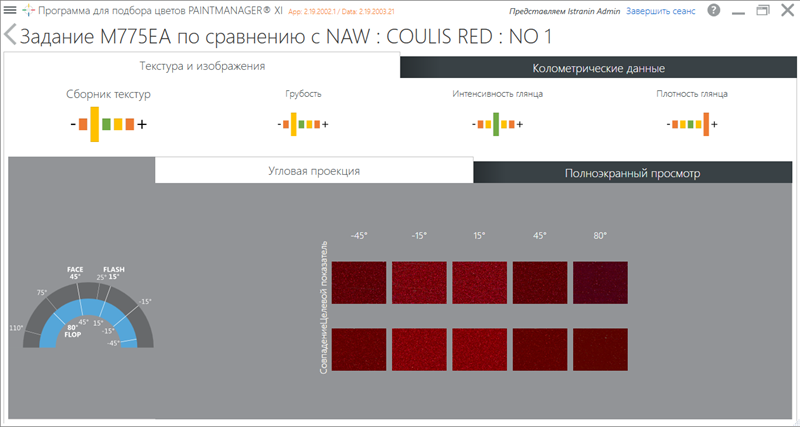Screen dimensions: 800x427
Task: Select the match swatch at 15°
Action: (x=480, y=349)
